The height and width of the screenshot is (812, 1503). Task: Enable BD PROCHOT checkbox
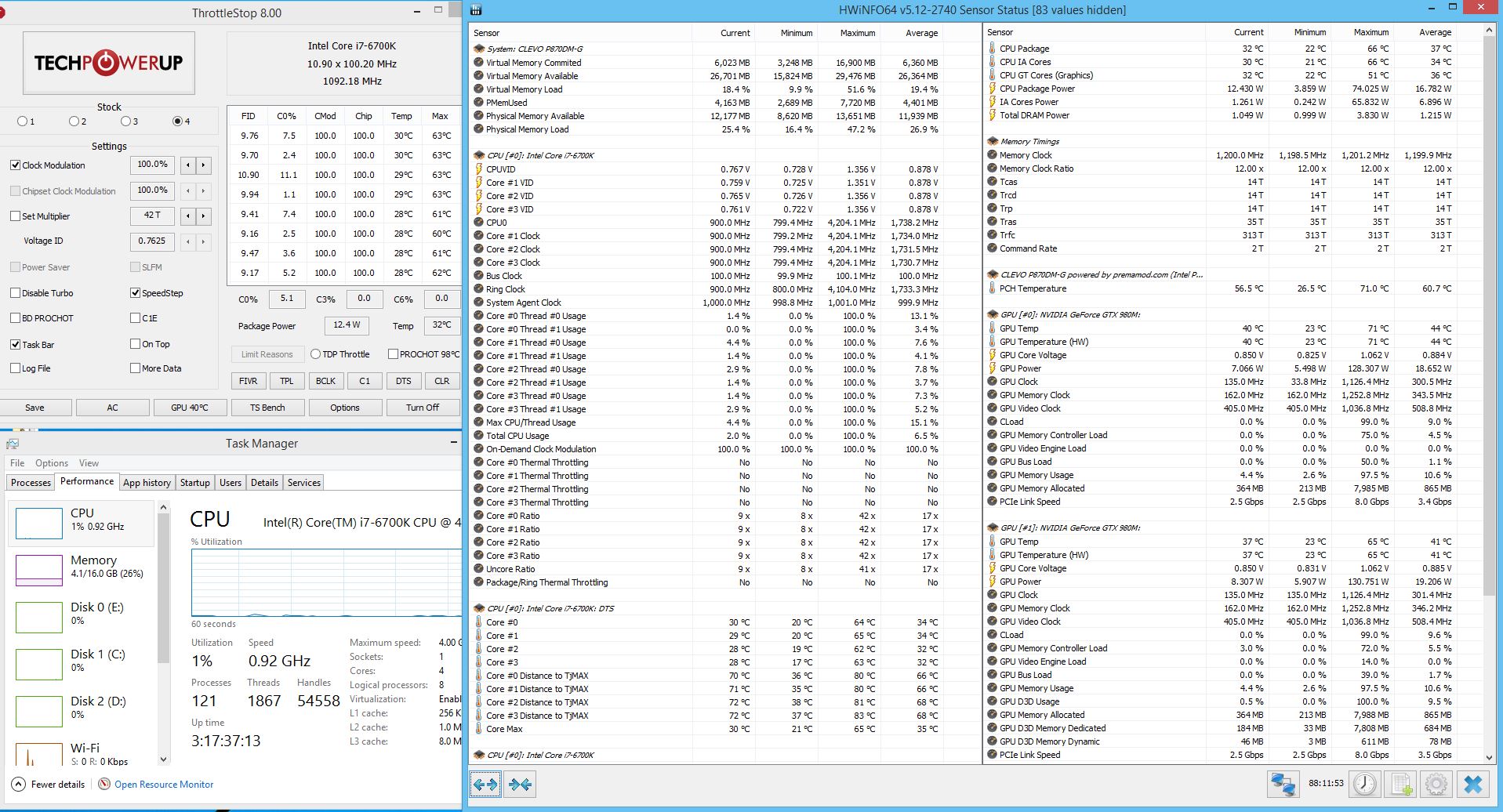pos(15,318)
